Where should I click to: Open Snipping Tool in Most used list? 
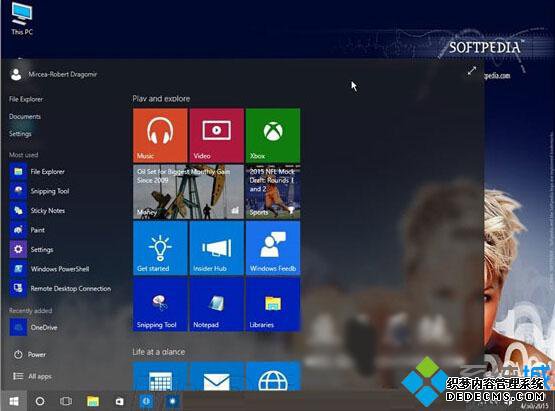coord(40,191)
